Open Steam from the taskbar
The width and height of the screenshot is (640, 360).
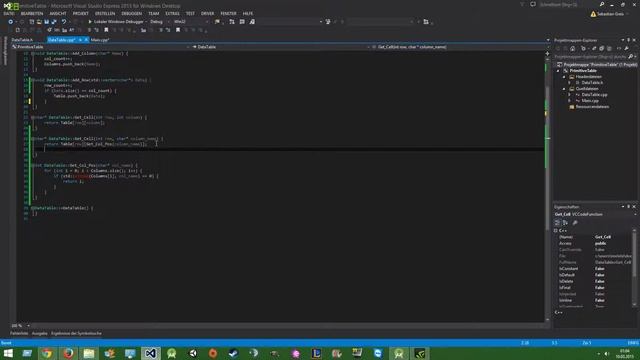click(x=233, y=353)
